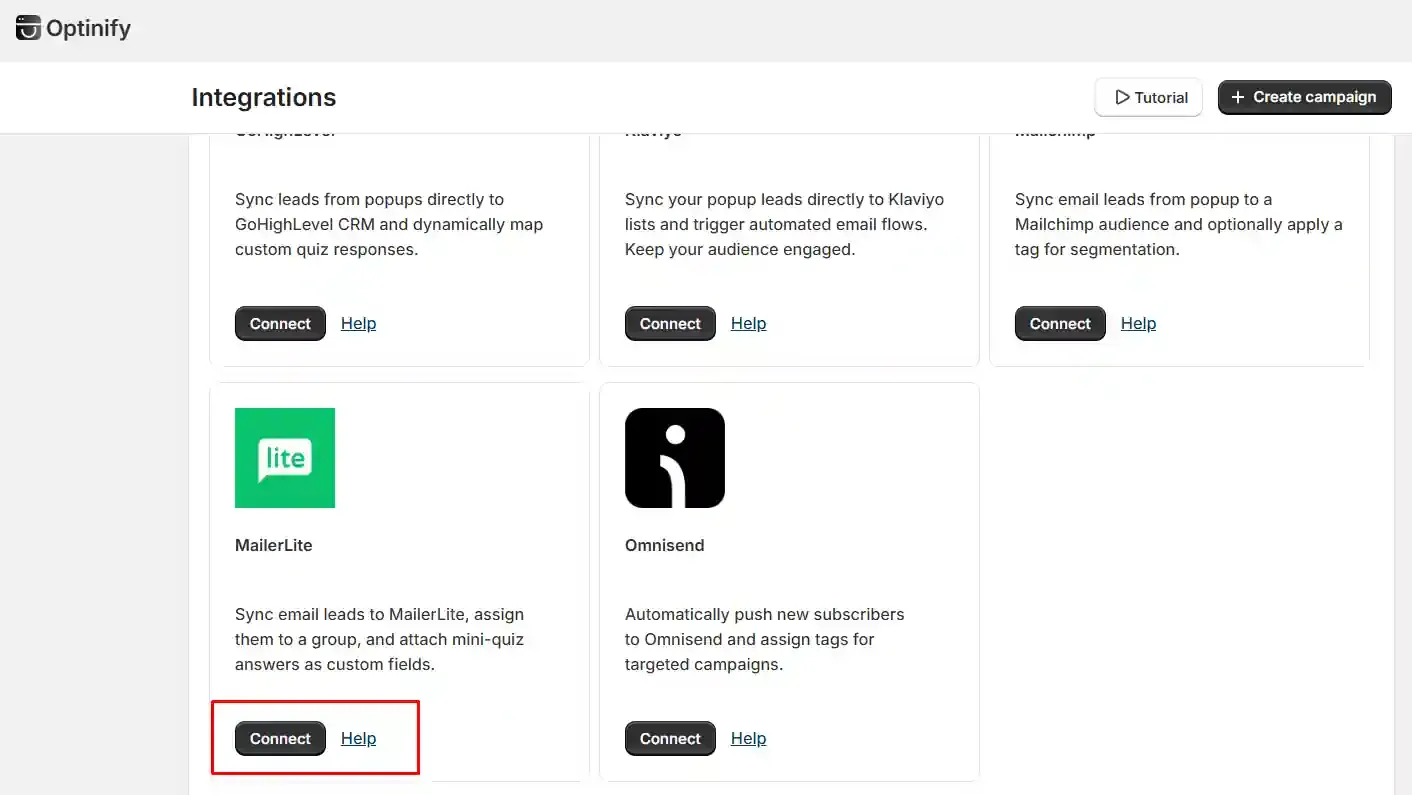This screenshot has width=1412, height=795.
Task: Connect the Klaviyo integration
Action: [670, 324]
